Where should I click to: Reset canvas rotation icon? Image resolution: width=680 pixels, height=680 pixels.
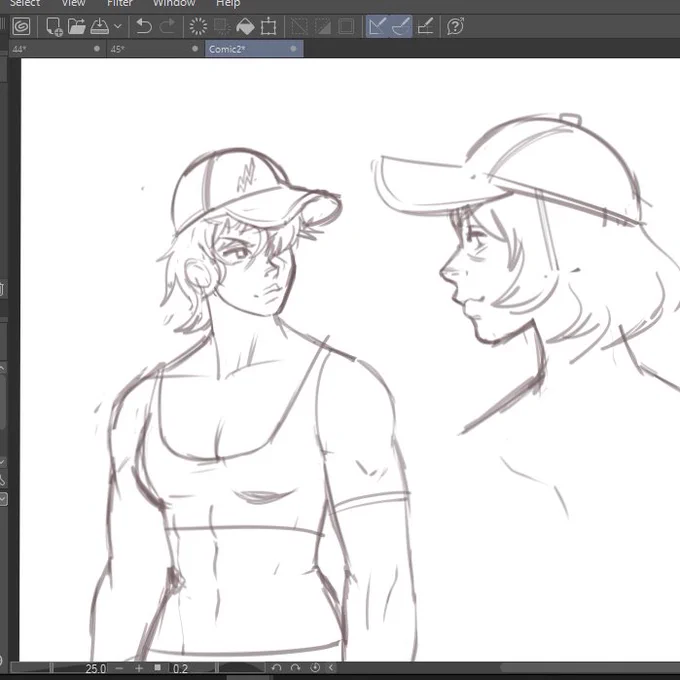pyautogui.click(x=315, y=668)
